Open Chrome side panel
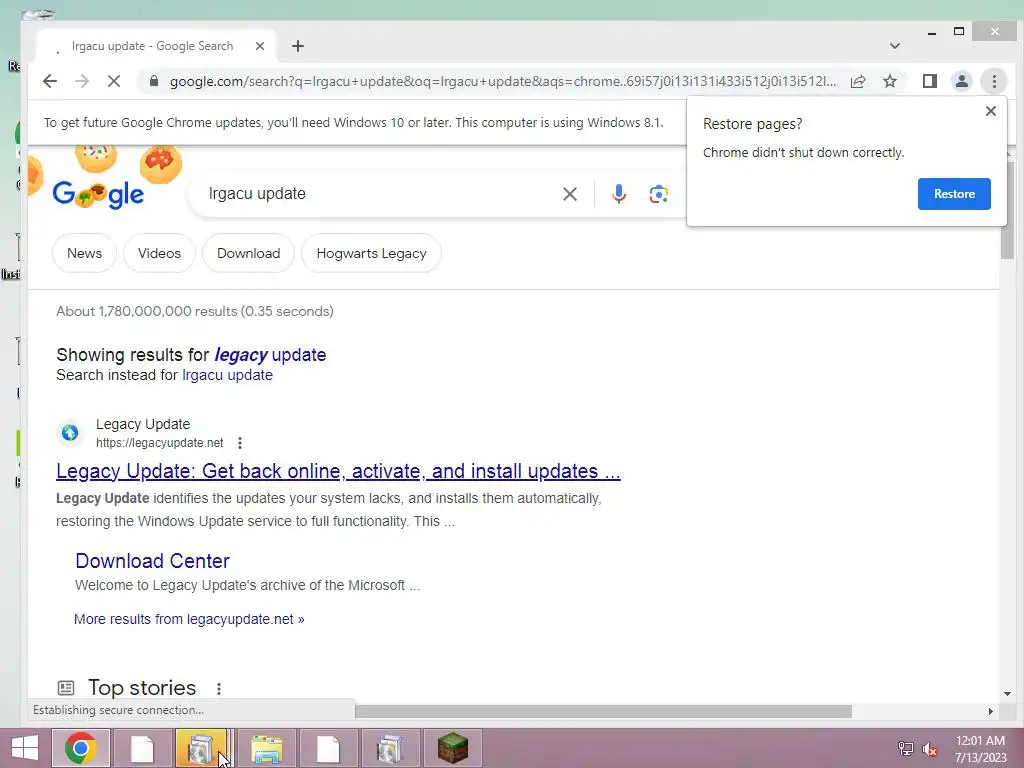Screen dimensions: 1024x768 click(929, 81)
